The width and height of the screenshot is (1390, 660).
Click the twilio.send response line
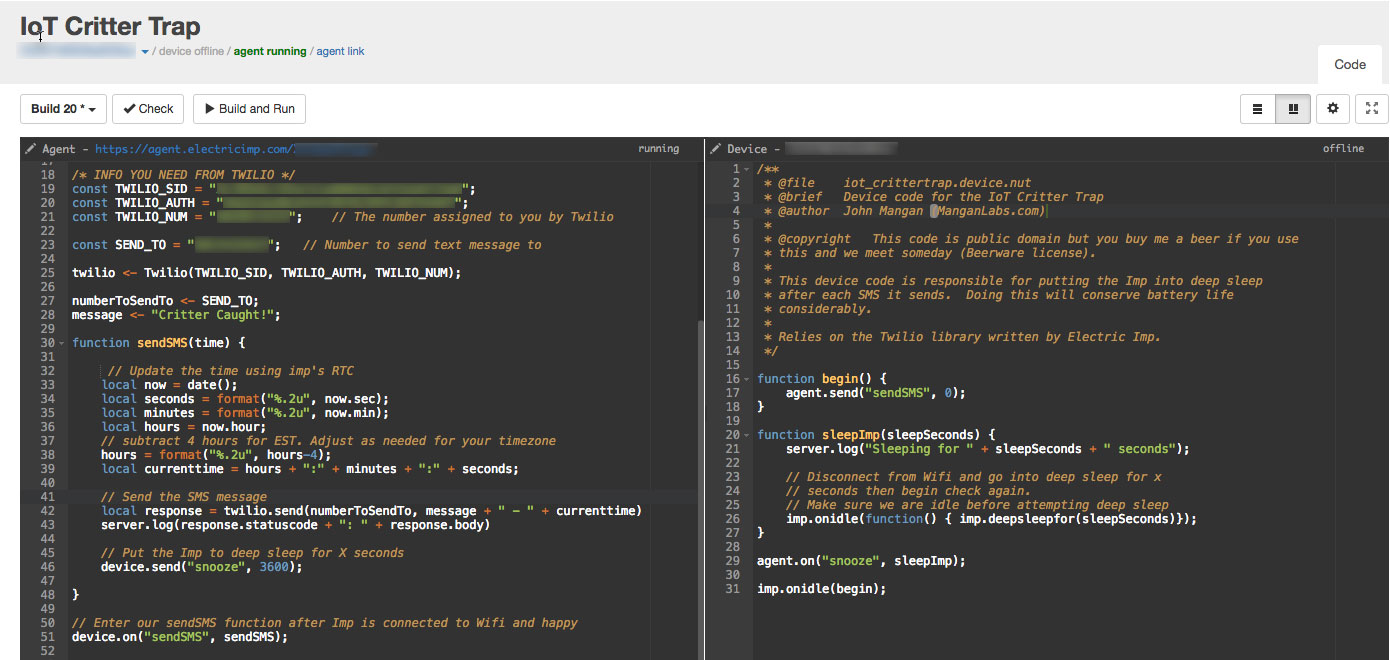coord(371,511)
